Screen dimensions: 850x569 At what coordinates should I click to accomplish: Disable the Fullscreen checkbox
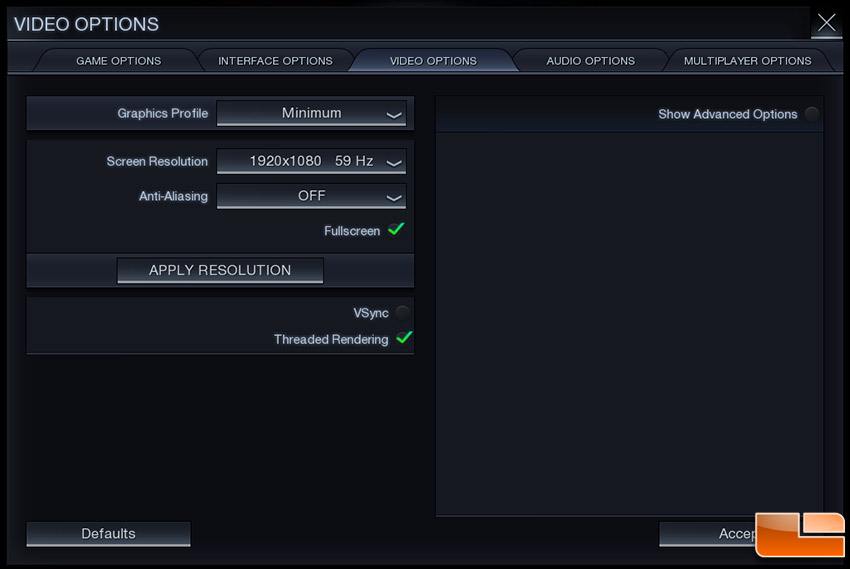396,230
